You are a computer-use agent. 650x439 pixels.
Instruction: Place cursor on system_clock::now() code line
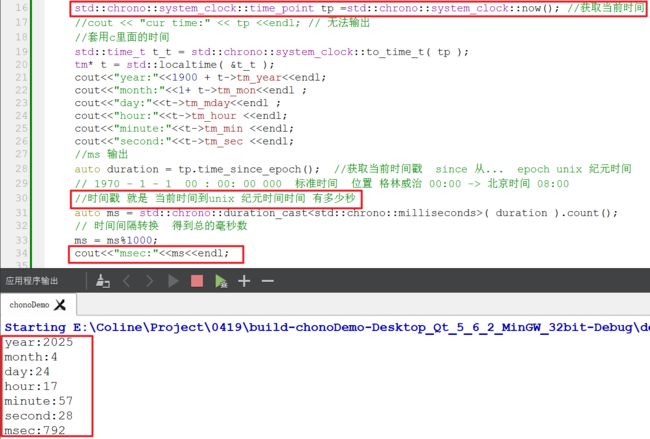point(359,8)
